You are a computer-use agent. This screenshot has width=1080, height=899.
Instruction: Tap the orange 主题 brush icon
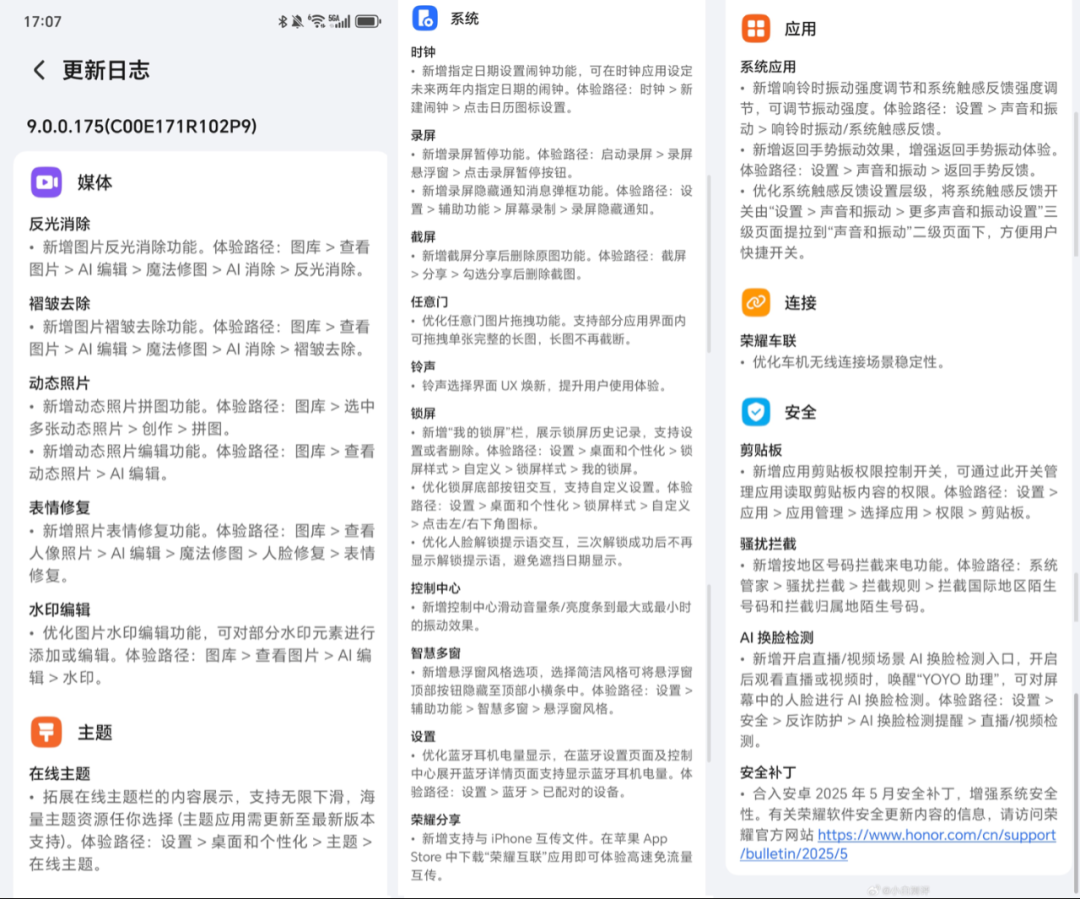pyautogui.click(x=46, y=732)
